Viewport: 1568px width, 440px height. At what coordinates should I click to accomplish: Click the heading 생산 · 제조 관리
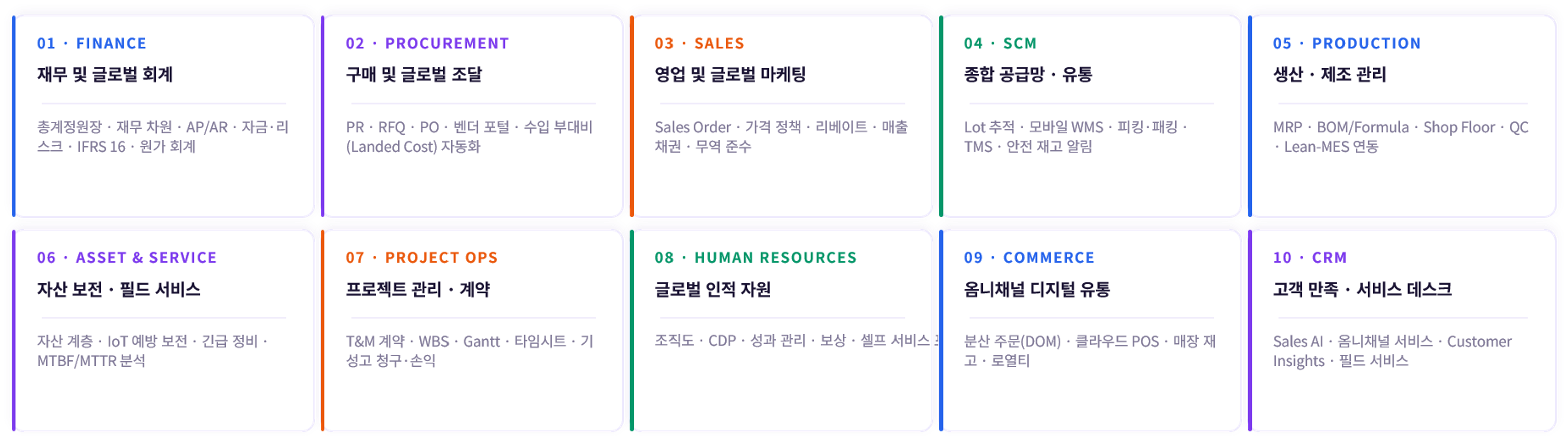tap(1329, 74)
